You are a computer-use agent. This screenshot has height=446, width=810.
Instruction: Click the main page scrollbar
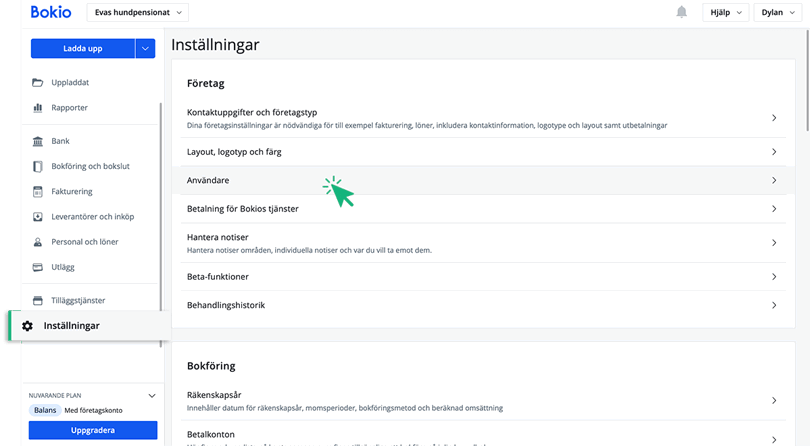[x=807, y=80]
